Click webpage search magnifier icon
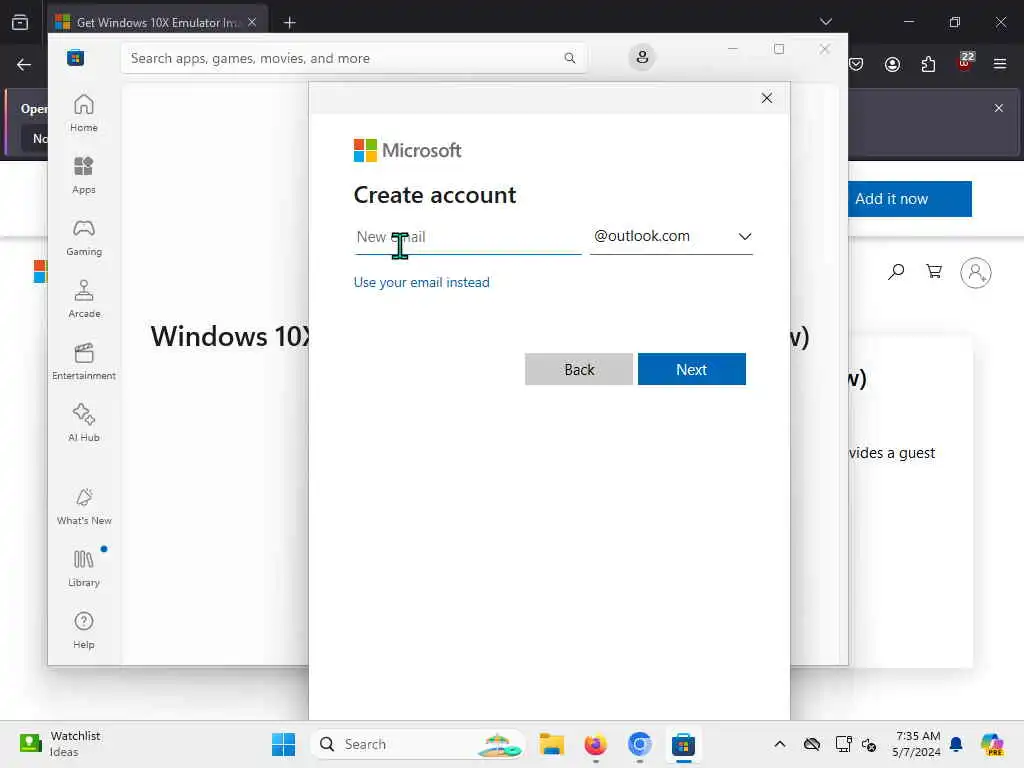Image resolution: width=1024 pixels, height=768 pixels. tap(896, 271)
